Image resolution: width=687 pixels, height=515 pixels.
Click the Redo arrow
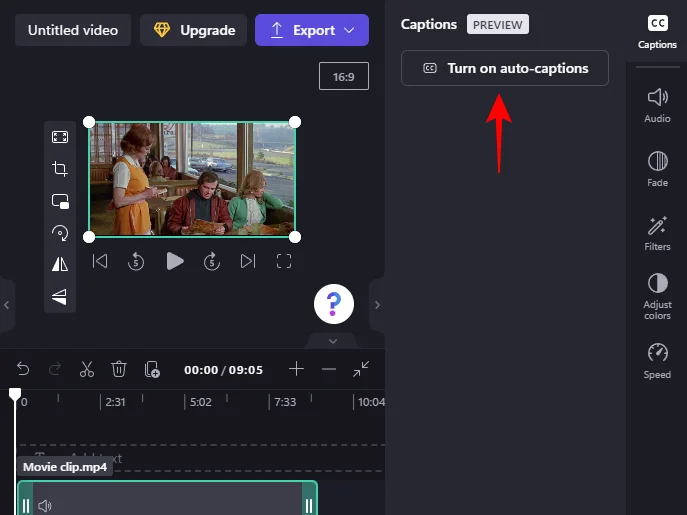click(x=55, y=369)
